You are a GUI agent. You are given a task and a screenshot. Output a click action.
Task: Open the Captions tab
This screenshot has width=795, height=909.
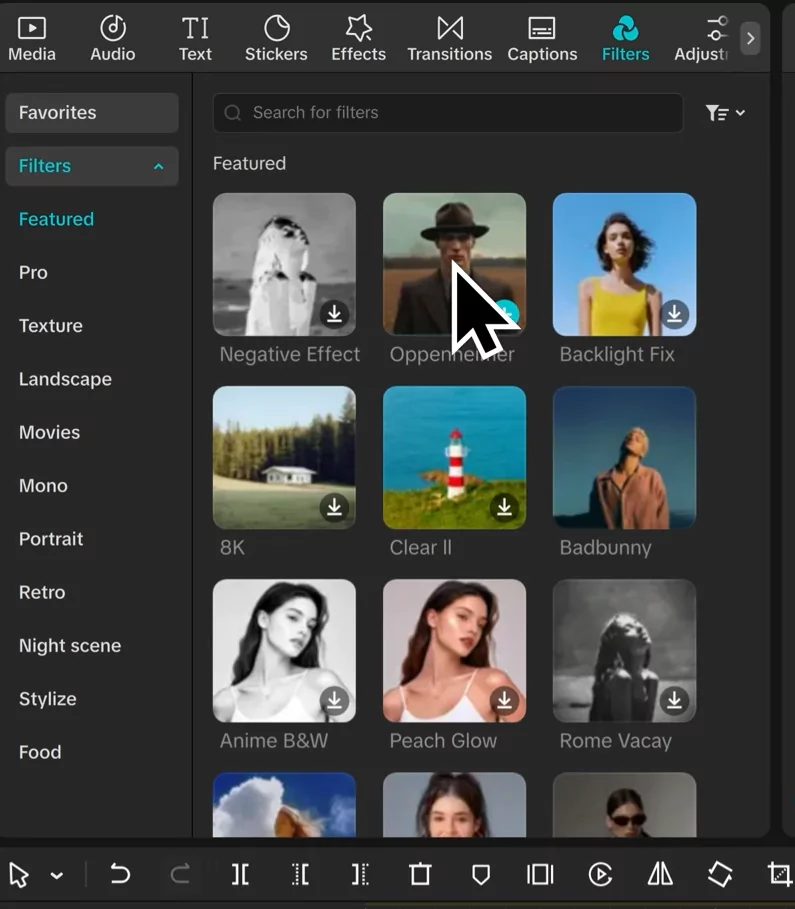point(542,39)
